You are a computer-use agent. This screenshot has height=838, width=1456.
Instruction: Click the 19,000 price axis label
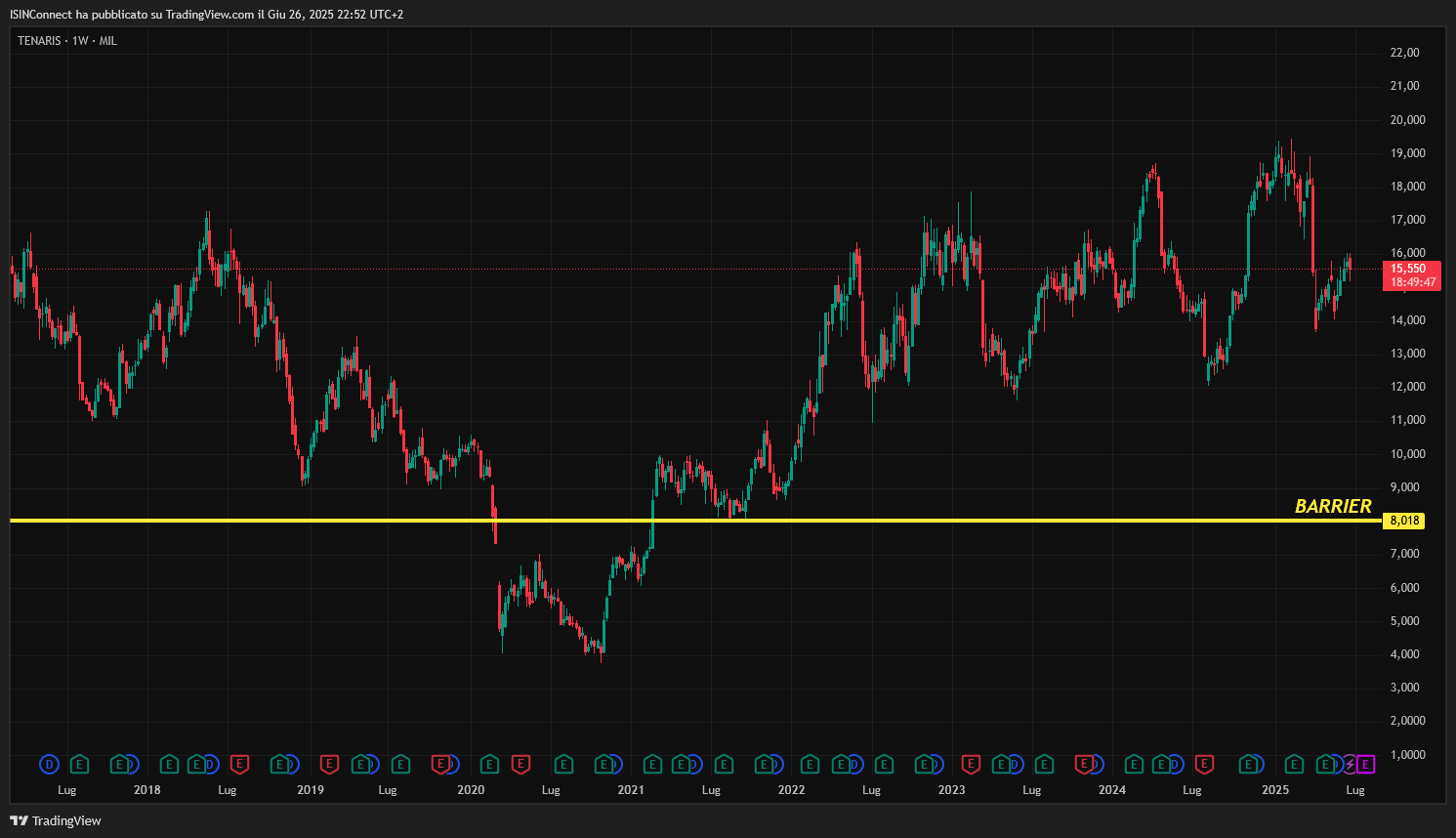(1408, 153)
